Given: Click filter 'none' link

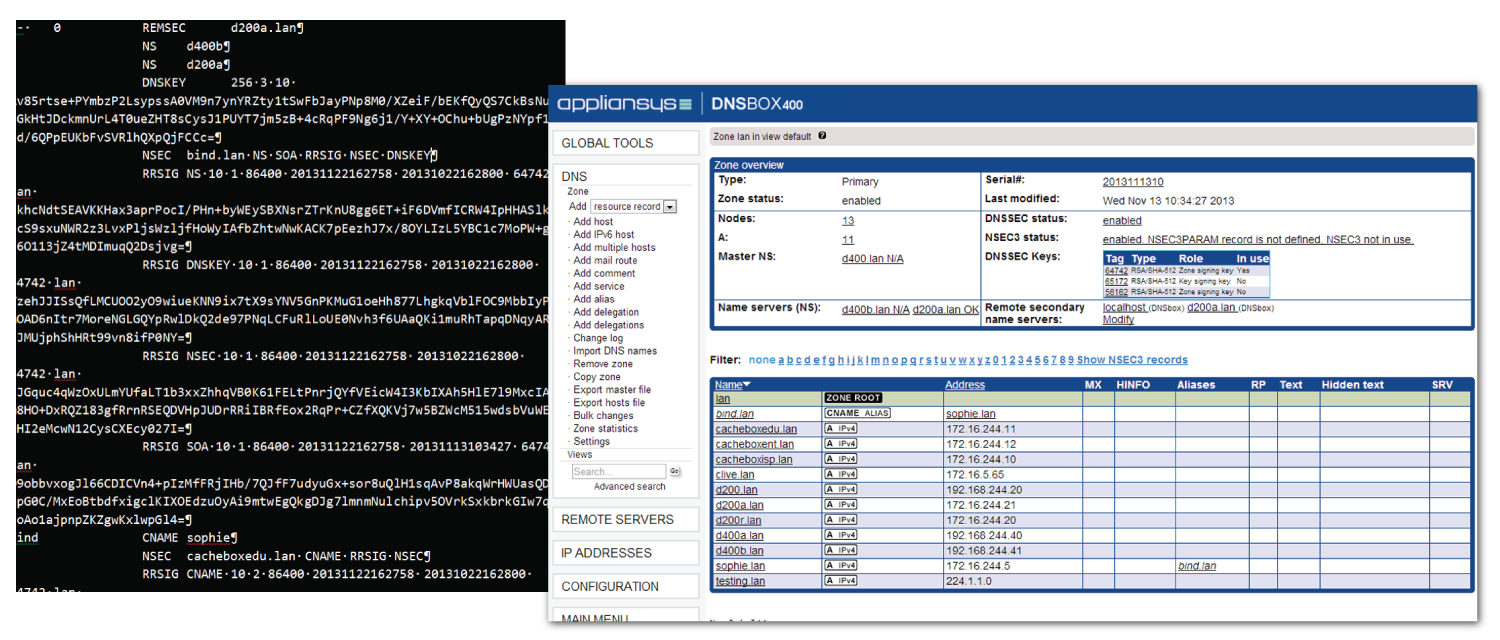Looking at the screenshot, I should pyautogui.click(x=762, y=360).
